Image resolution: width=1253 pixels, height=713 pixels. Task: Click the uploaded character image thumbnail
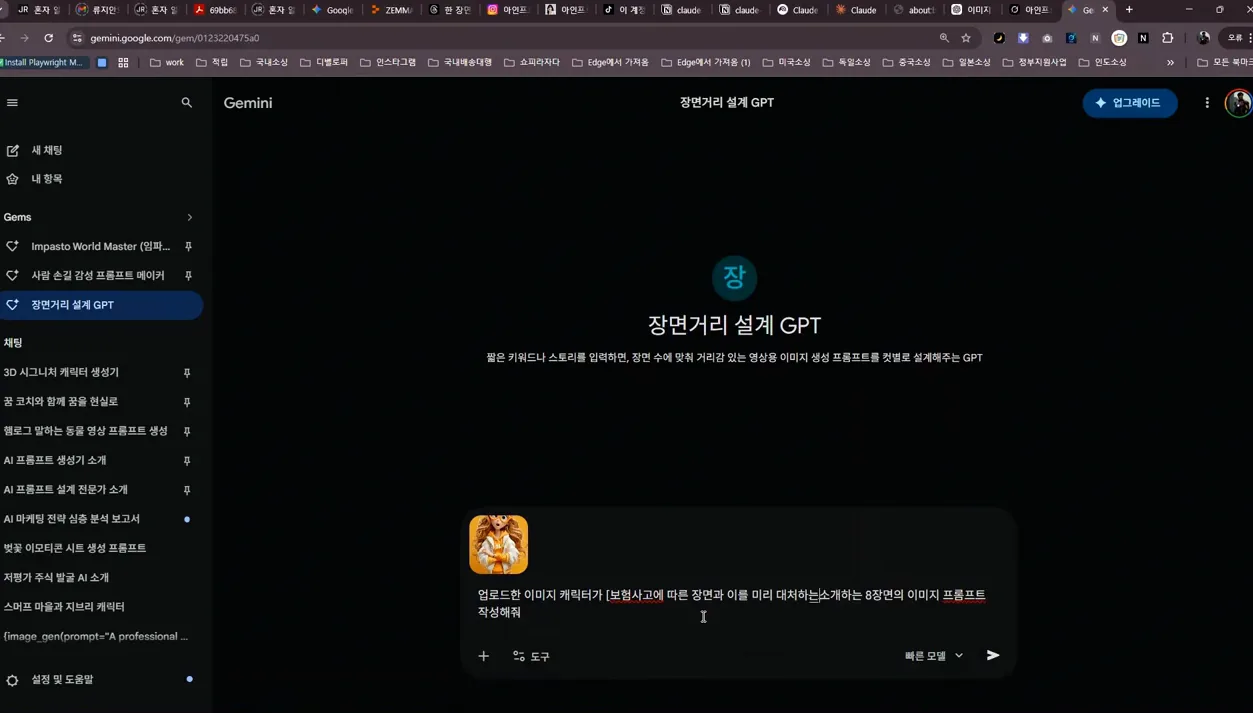pyautogui.click(x=498, y=544)
